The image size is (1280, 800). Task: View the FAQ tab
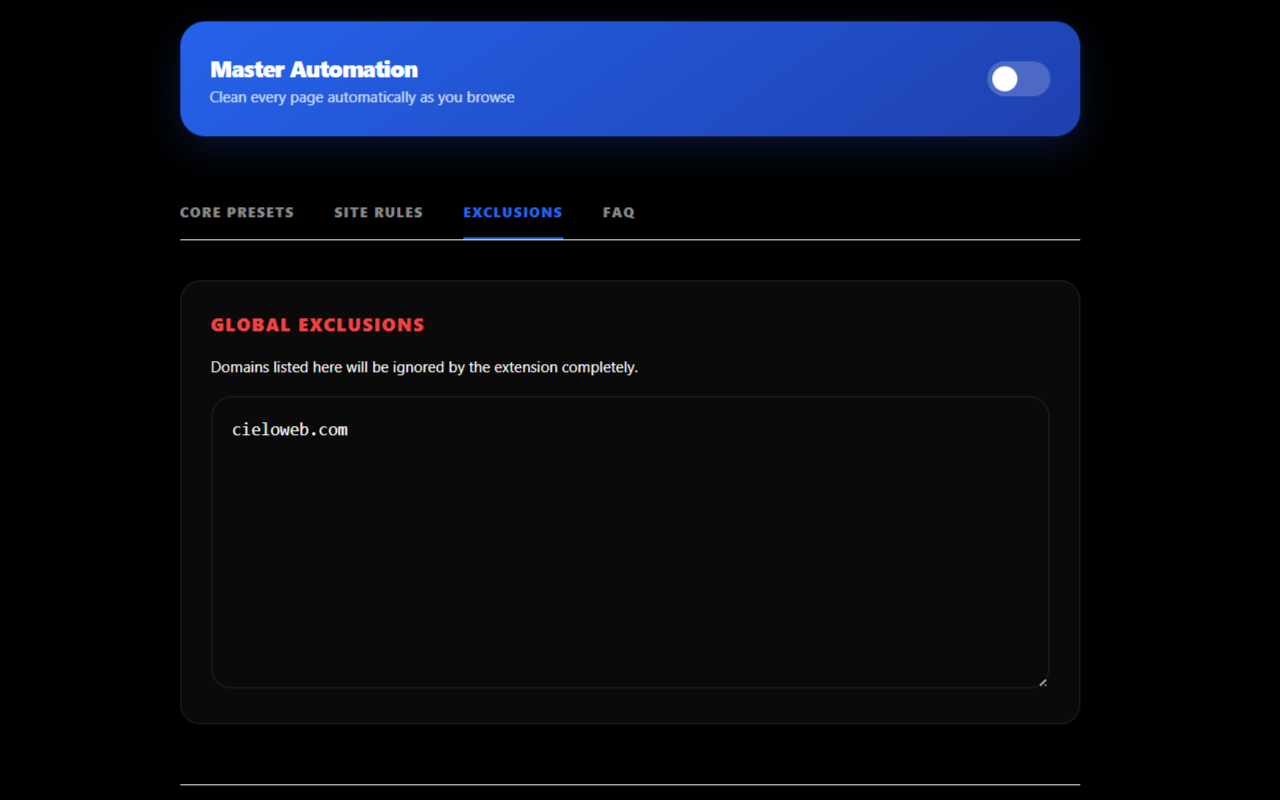(618, 212)
